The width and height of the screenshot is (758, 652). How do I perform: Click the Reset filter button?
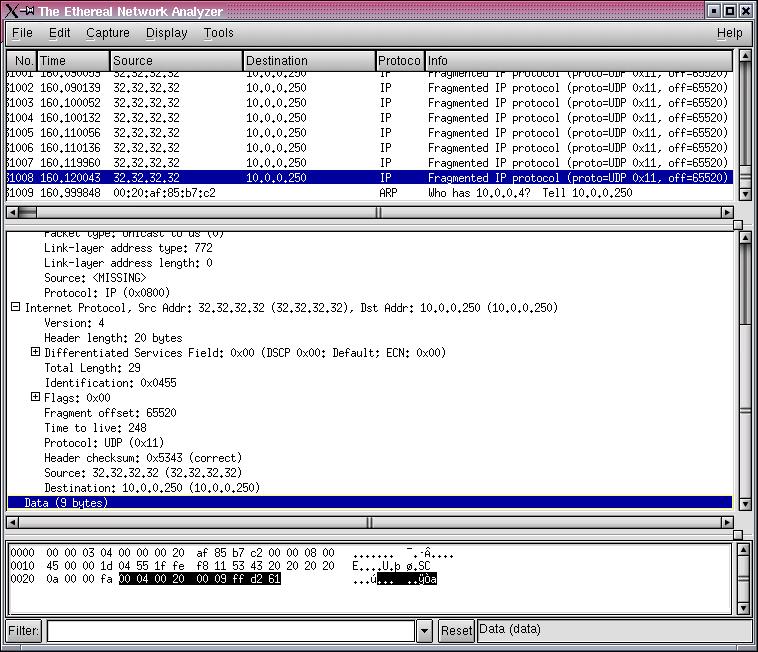coord(456,631)
